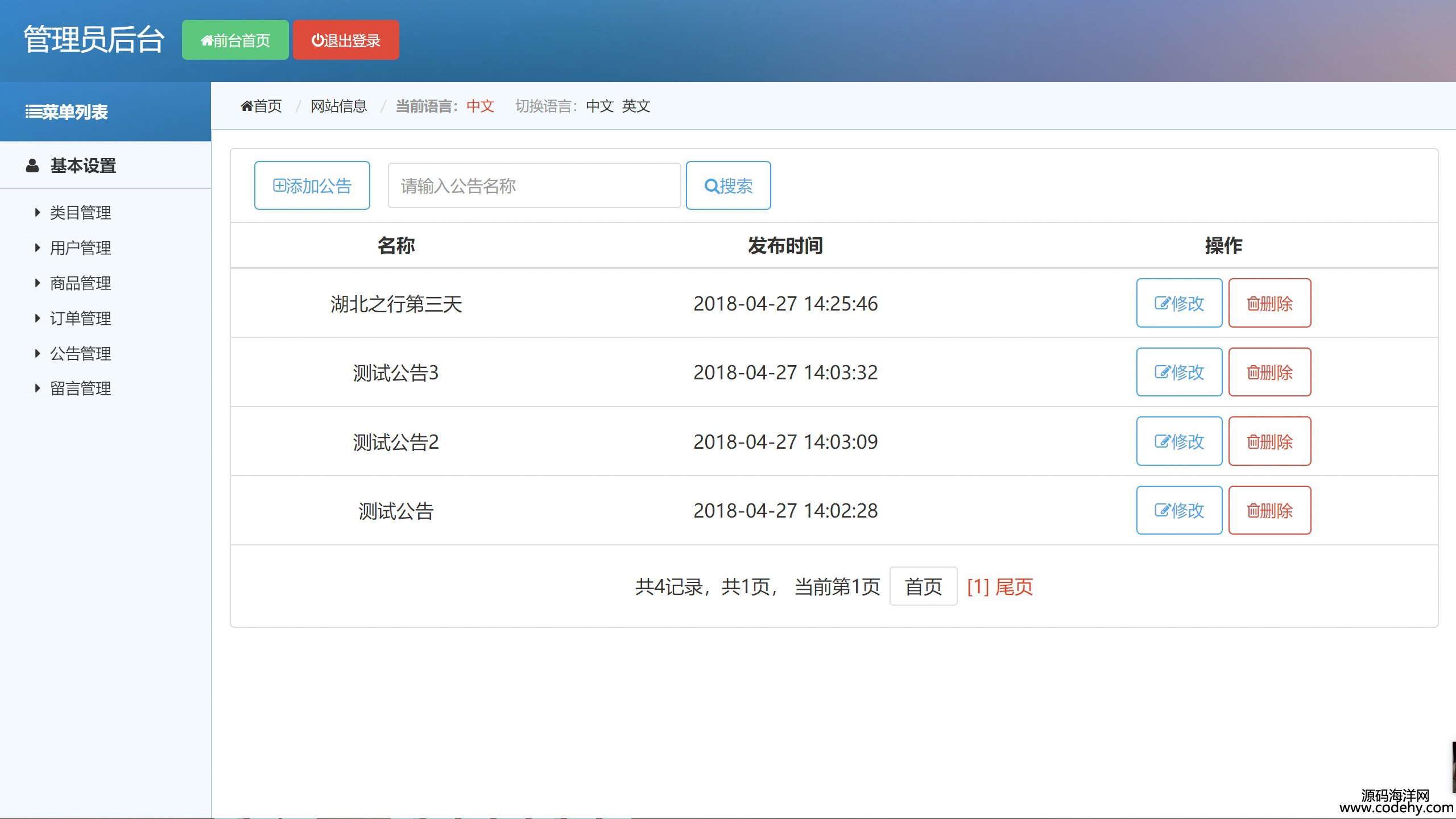Screen dimensions: 1456x819
Task: Expand the 用户管理 menu arrow
Action: tap(38, 248)
